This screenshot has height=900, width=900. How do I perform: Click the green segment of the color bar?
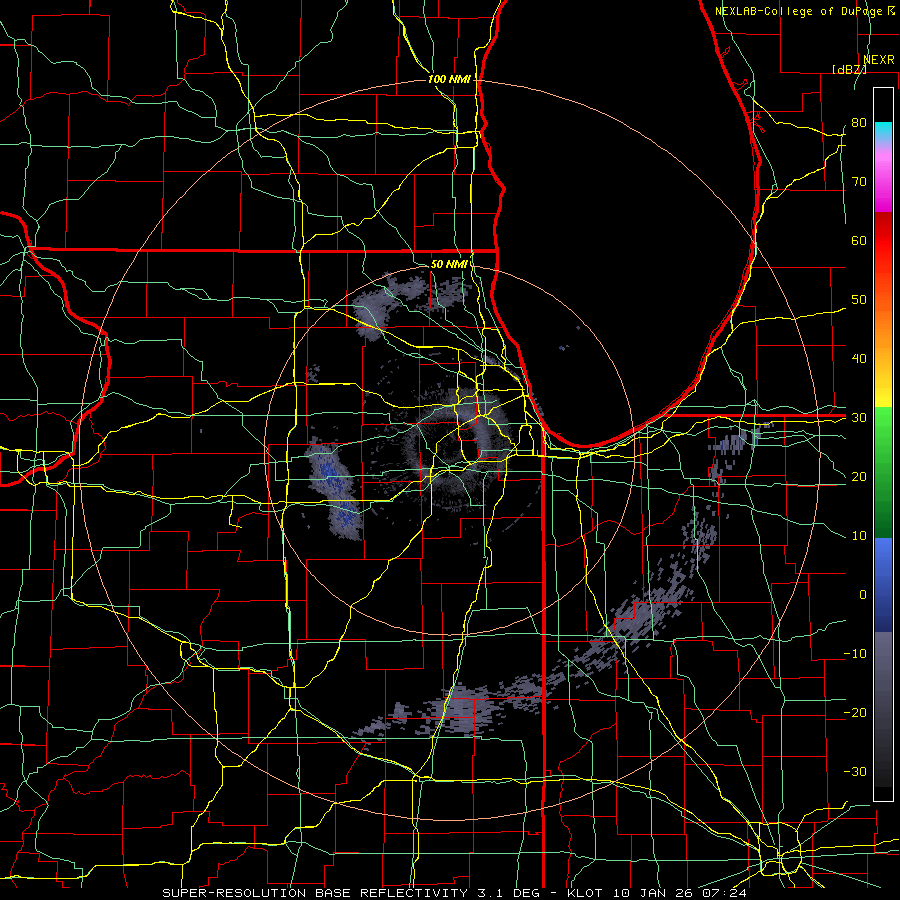(x=883, y=472)
